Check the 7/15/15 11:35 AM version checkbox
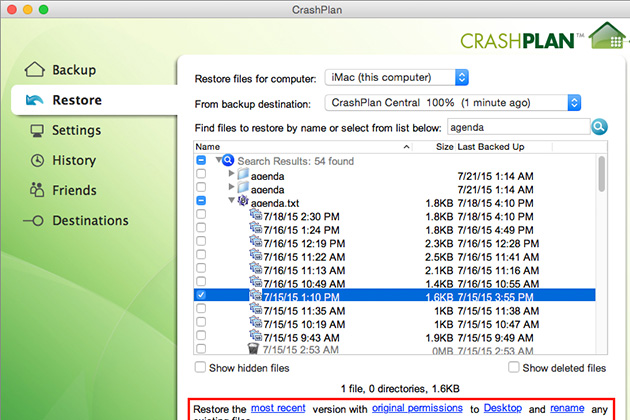The height and width of the screenshot is (420, 630). tap(201, 308)
